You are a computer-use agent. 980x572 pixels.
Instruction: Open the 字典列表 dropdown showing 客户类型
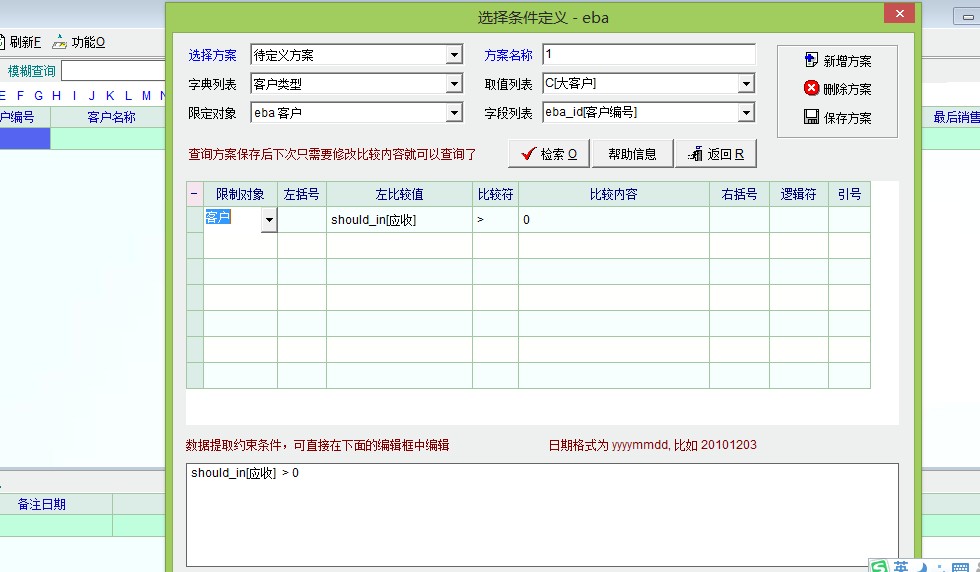click(x=454, y=85)
